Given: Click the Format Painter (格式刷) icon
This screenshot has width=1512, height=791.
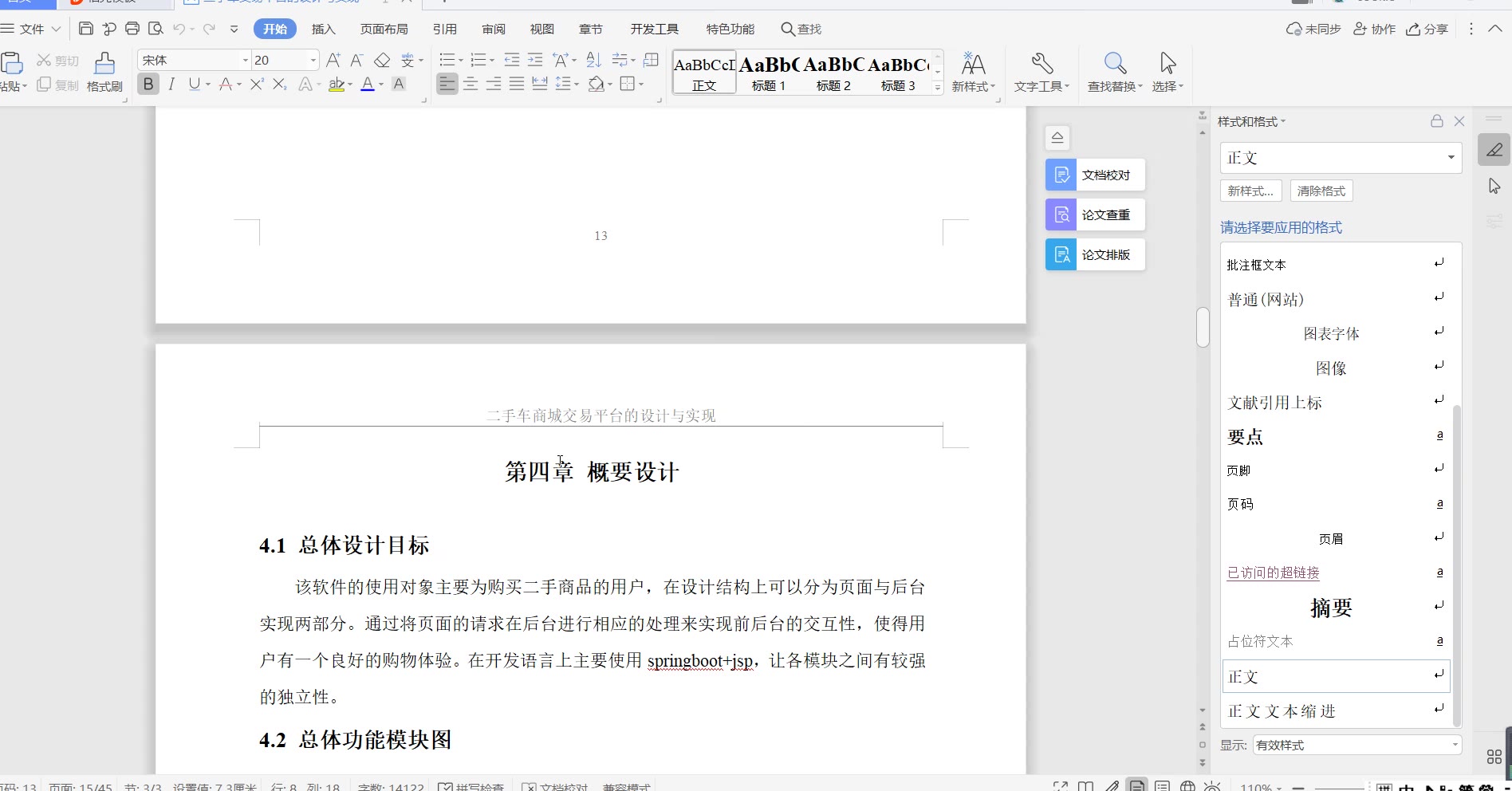Looking at the screenshot, I should (x=104, y=64).
